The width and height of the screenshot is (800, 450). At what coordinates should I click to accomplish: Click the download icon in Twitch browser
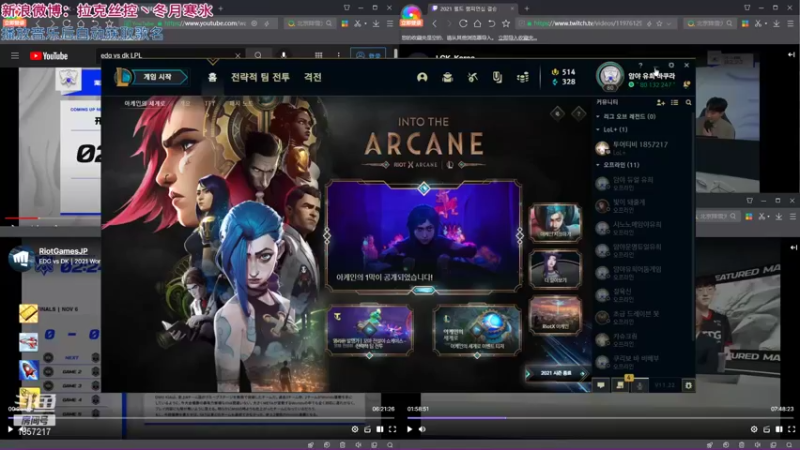click(776, 23)
